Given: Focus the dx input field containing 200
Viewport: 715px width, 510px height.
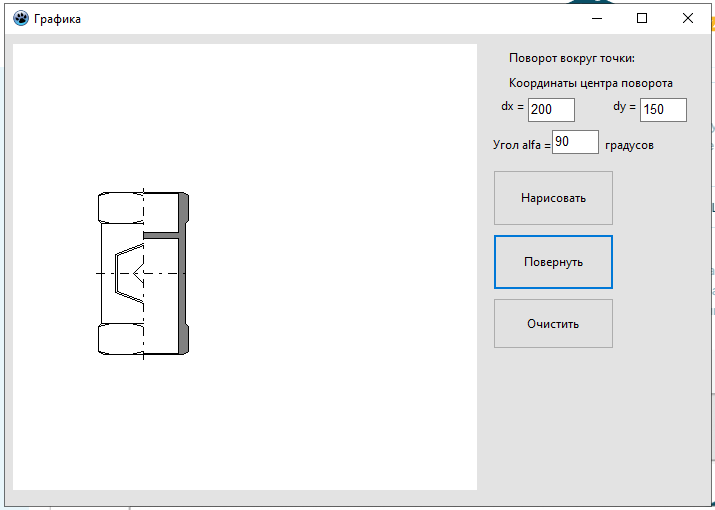Looking at the screenshot, I should click(551, 109).
